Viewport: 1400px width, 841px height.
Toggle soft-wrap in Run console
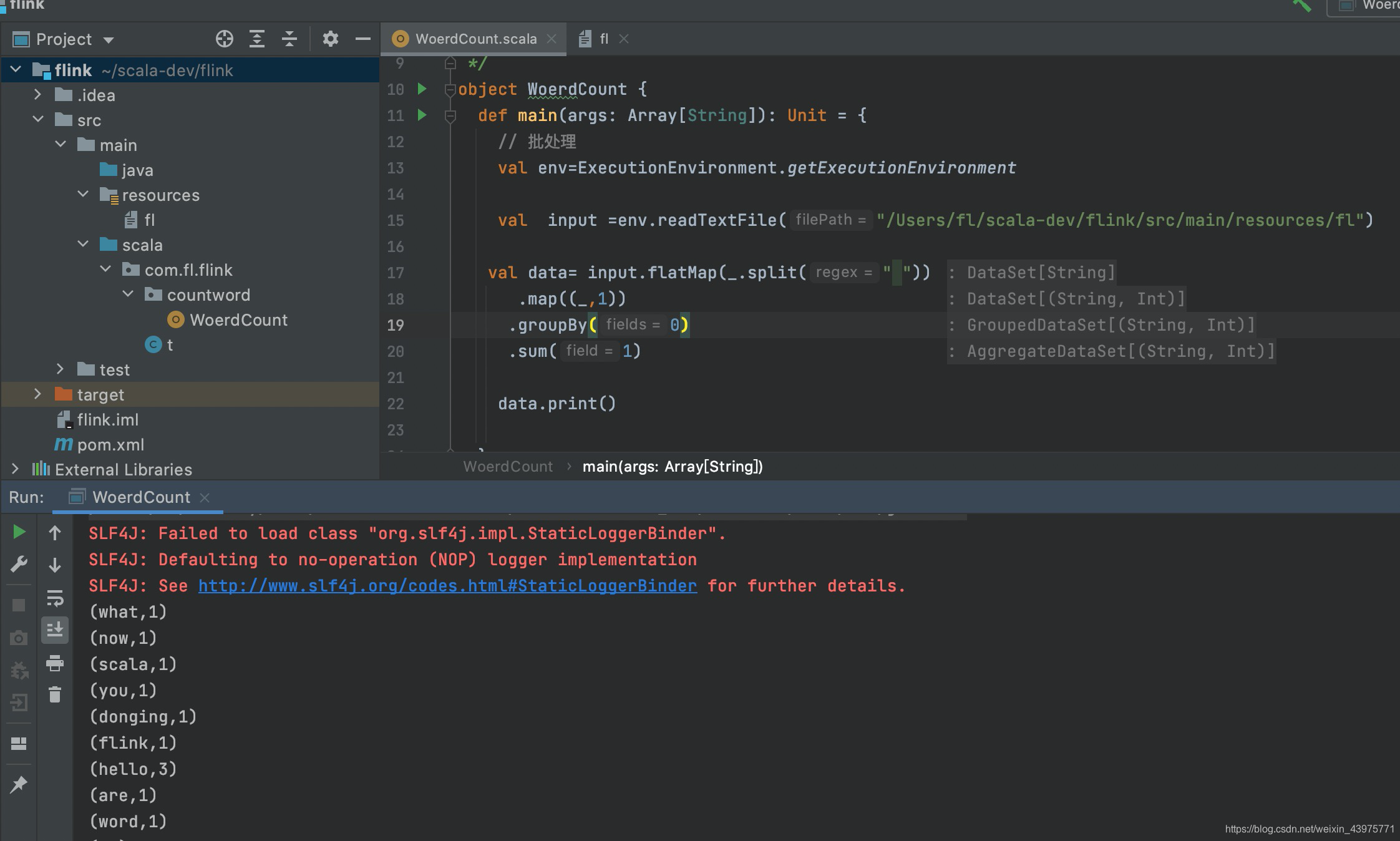coord(55,598)
